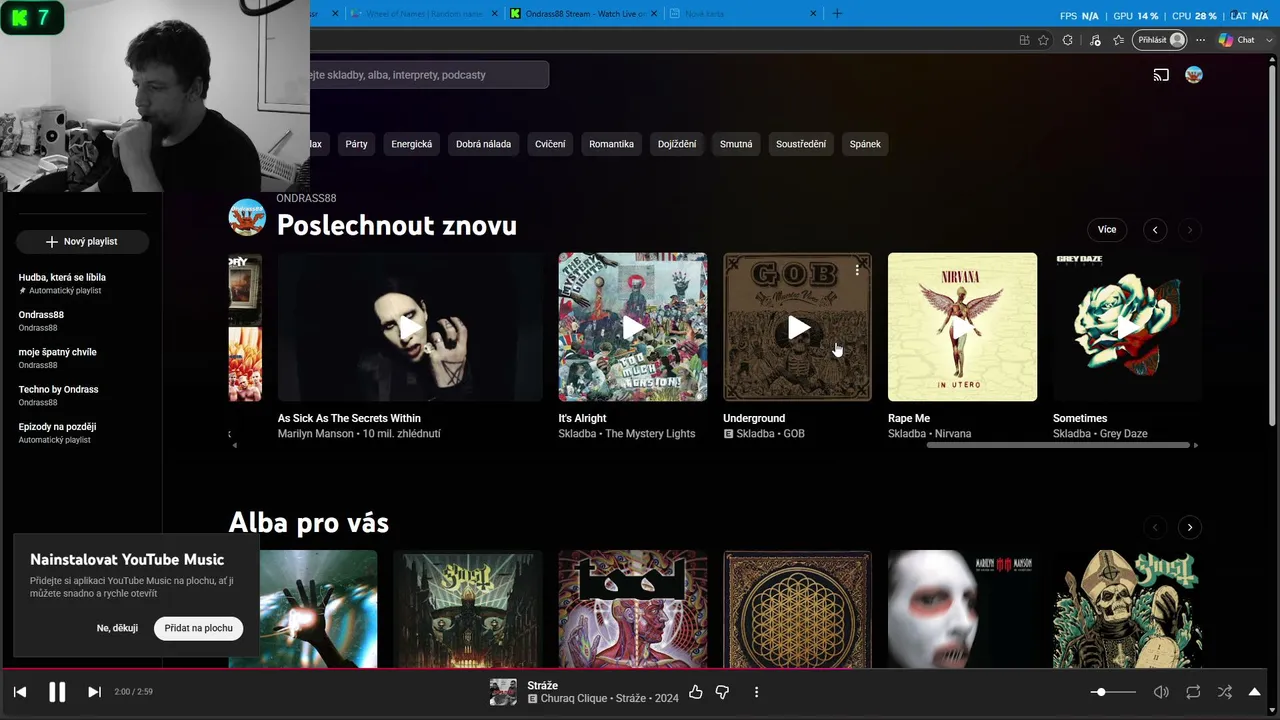
Task: Play It's Alright by The Mystery Lights
Action: pos(633,327)
